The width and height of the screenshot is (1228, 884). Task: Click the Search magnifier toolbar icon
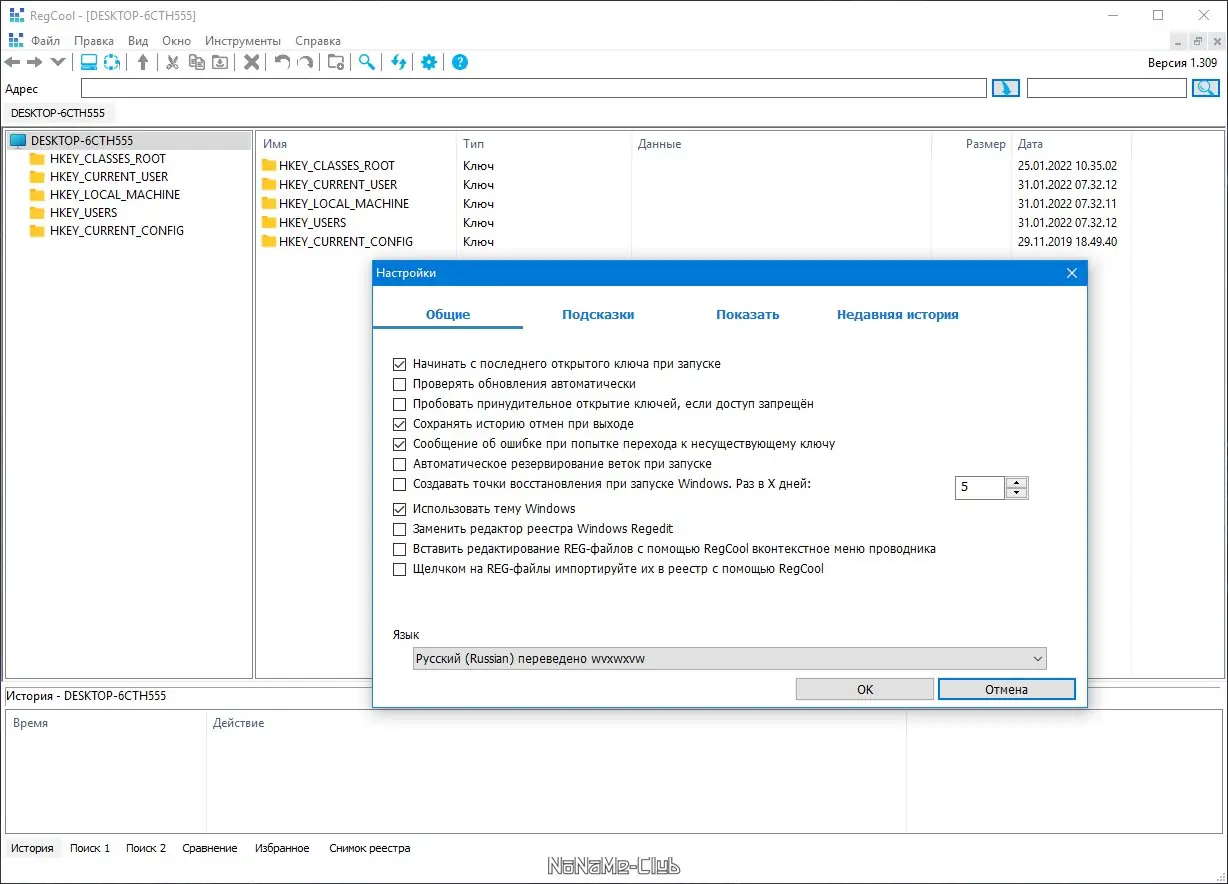[367, 62]
